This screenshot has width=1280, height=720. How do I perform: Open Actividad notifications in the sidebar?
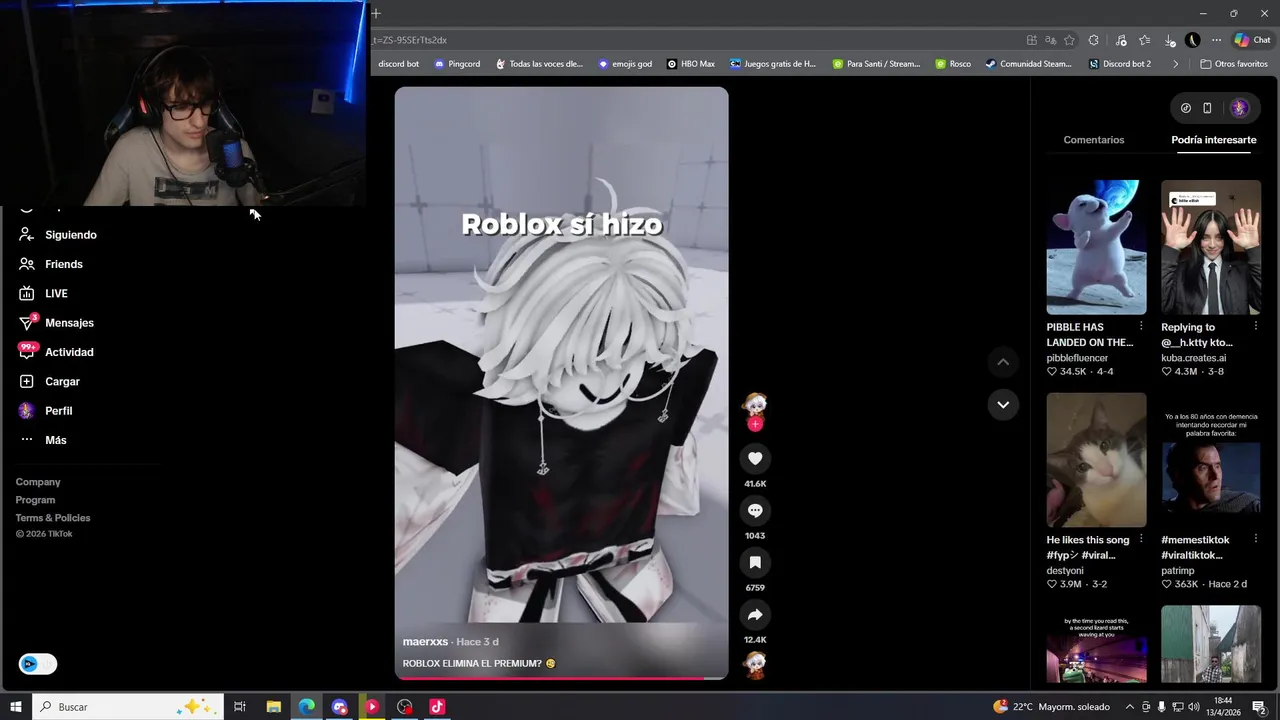tap(56, 352)
